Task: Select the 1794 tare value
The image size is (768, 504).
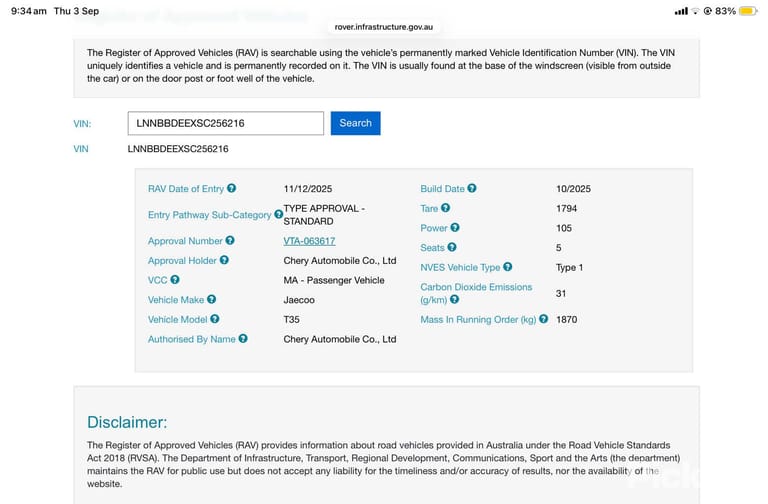Action: (x=567, y=208)
